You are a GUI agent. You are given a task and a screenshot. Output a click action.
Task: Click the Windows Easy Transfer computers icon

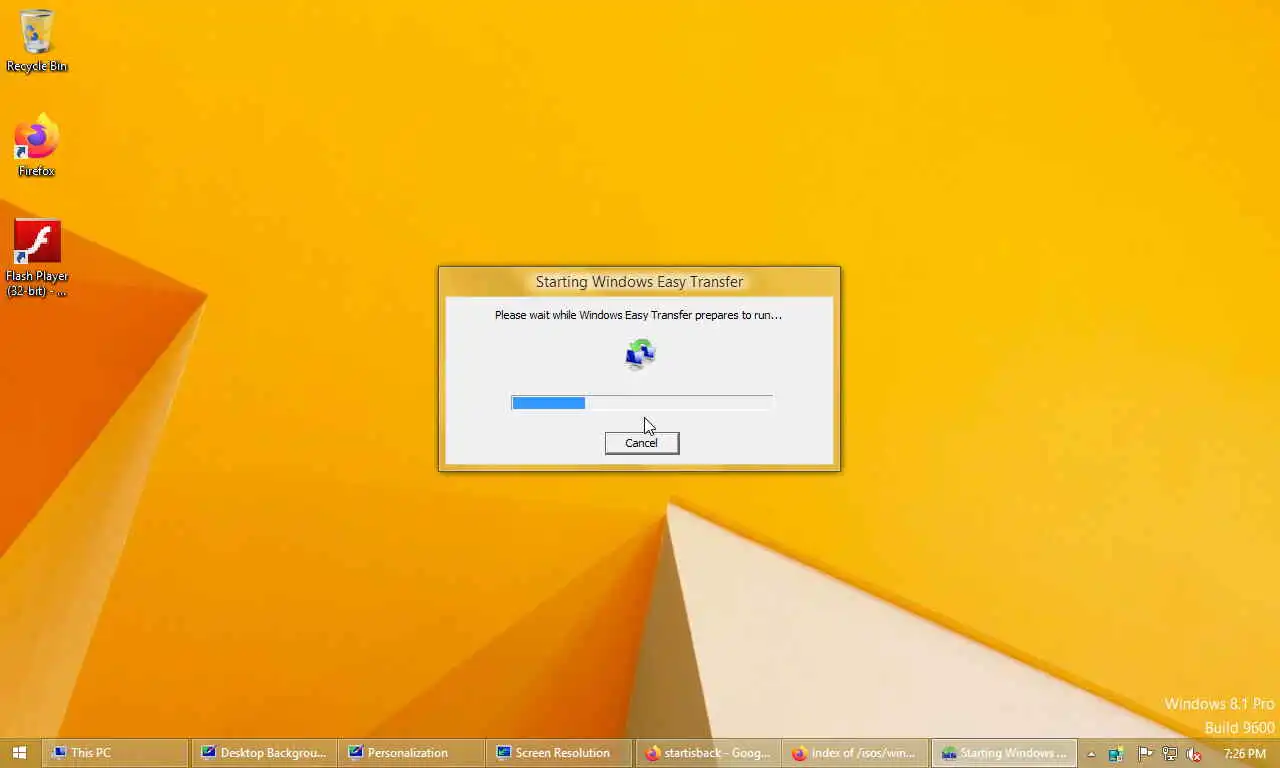tap(640, 354)
